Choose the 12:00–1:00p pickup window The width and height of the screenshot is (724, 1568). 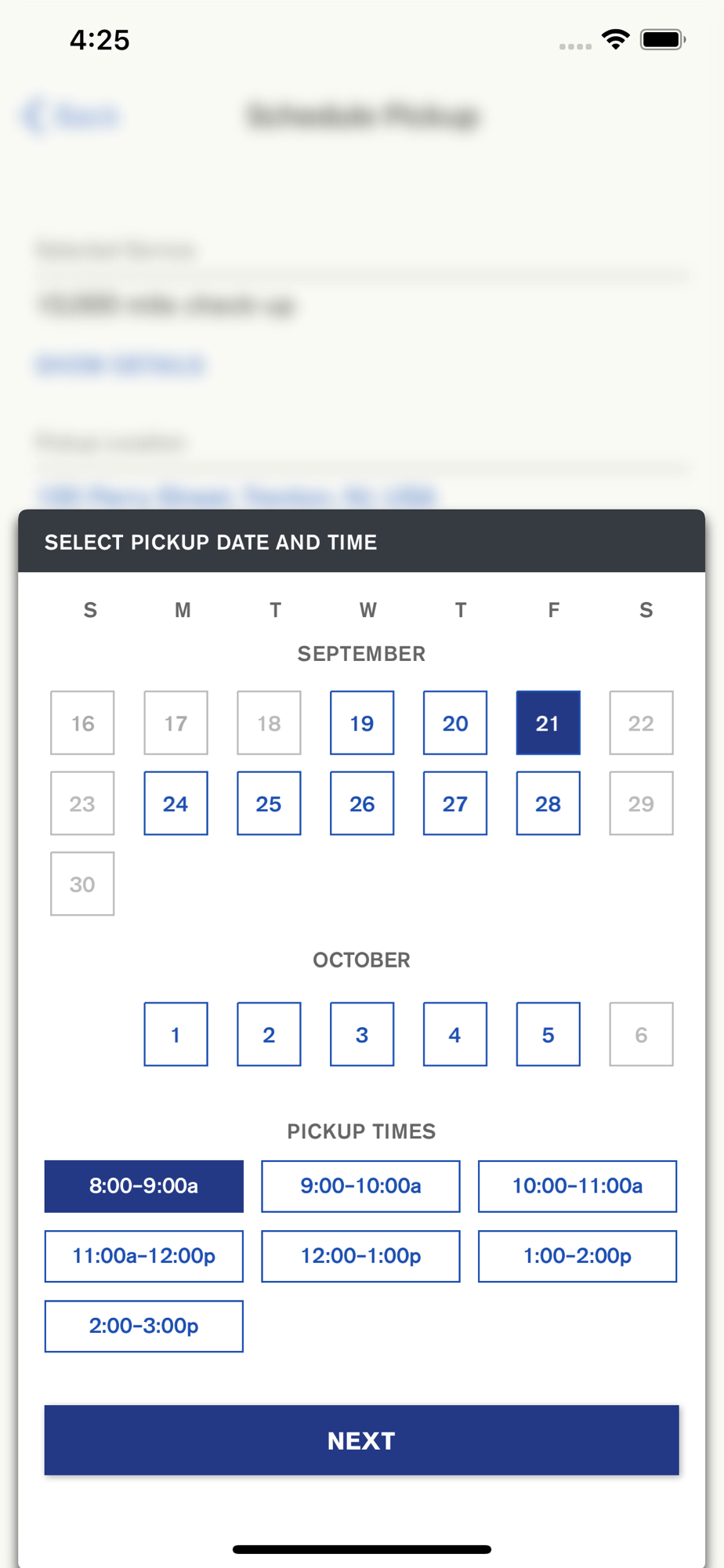[360, 1256]
